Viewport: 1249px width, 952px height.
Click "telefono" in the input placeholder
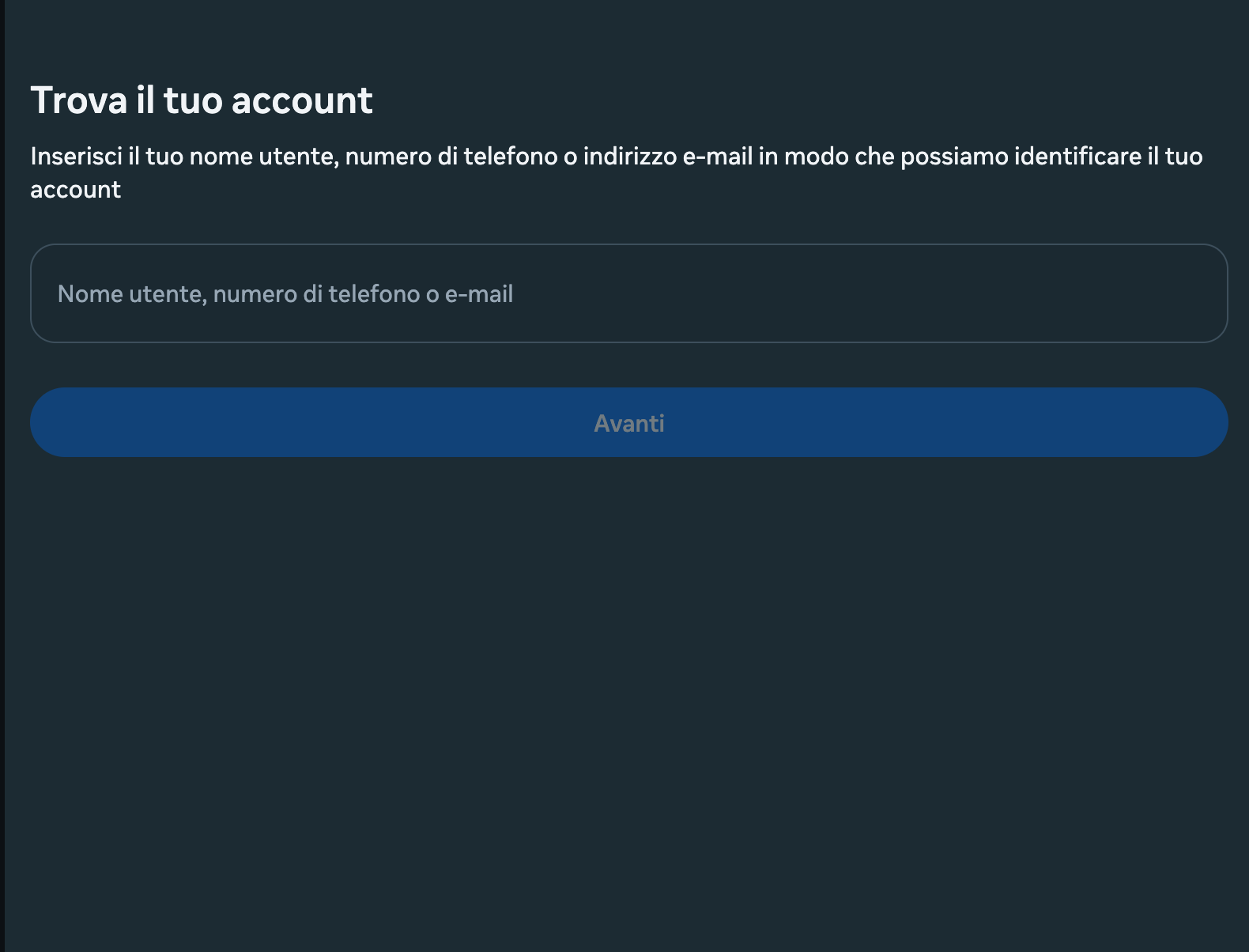[374, 294]
